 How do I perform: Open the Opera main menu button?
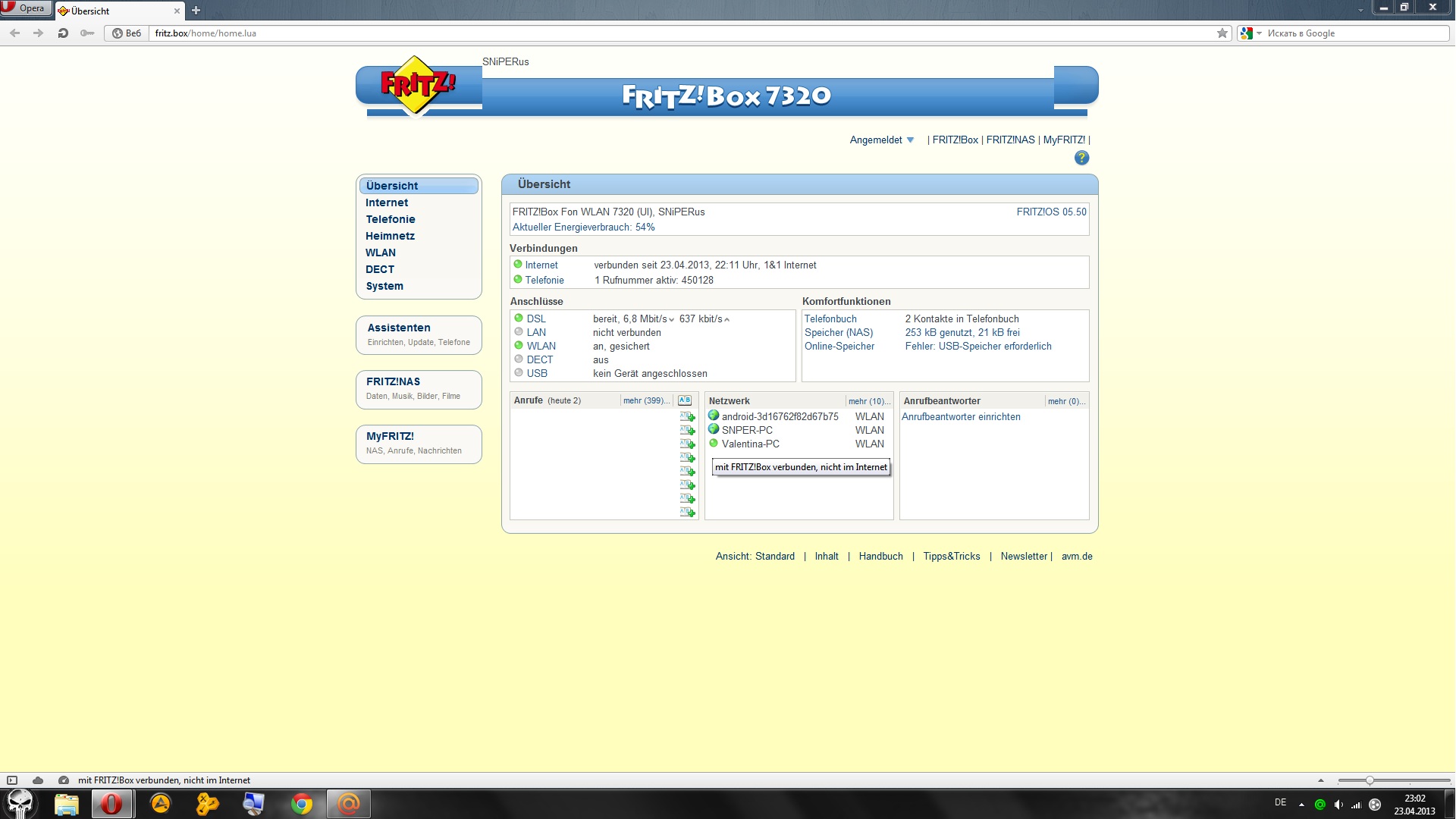pyautogui.click(x=25, y=8)
